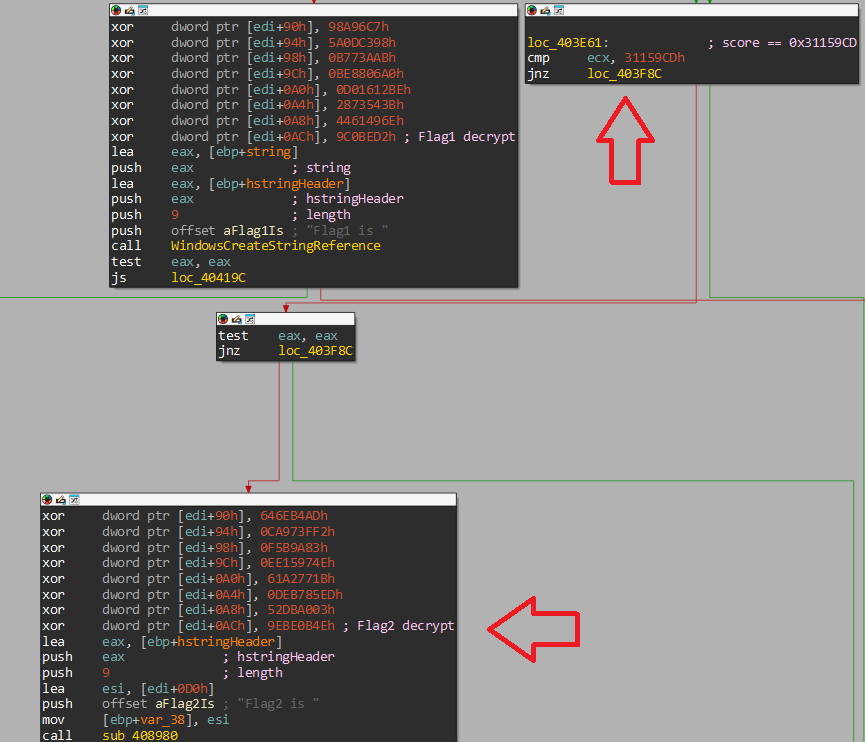Select the xor value 0D01612BEh

373,89
